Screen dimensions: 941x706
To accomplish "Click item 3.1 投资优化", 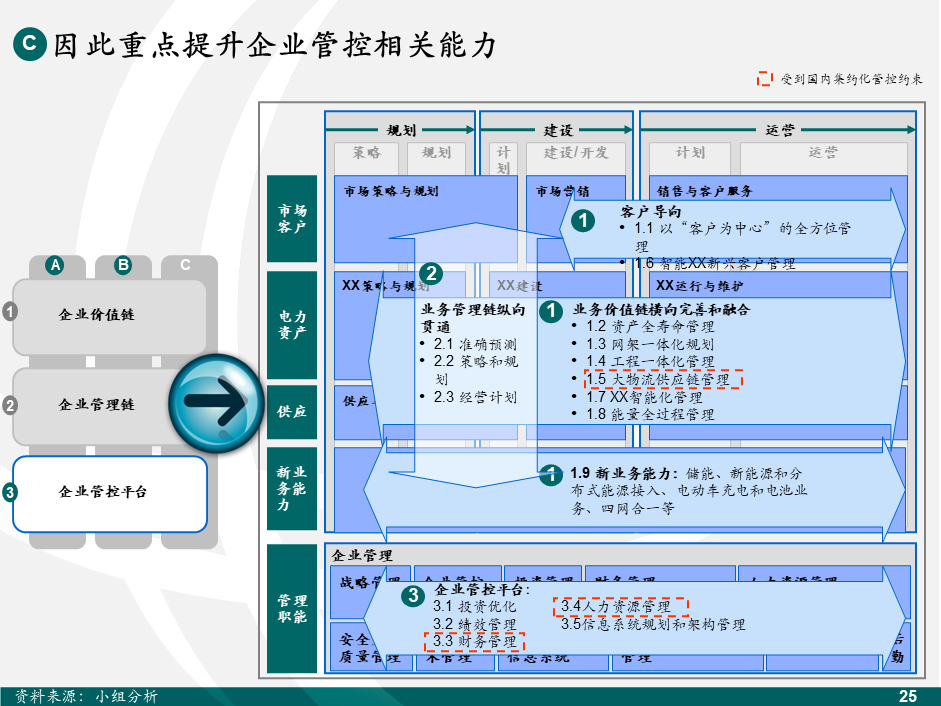I will [474, 607].
